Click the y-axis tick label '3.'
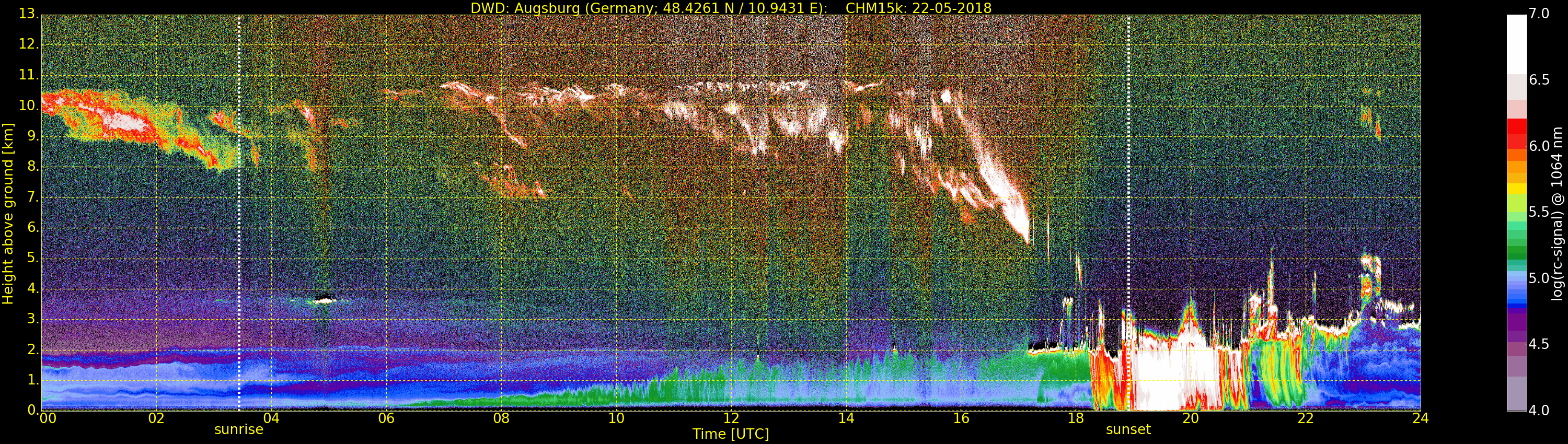The height and width of the screenshot is (444, 1568). point(33,319)
